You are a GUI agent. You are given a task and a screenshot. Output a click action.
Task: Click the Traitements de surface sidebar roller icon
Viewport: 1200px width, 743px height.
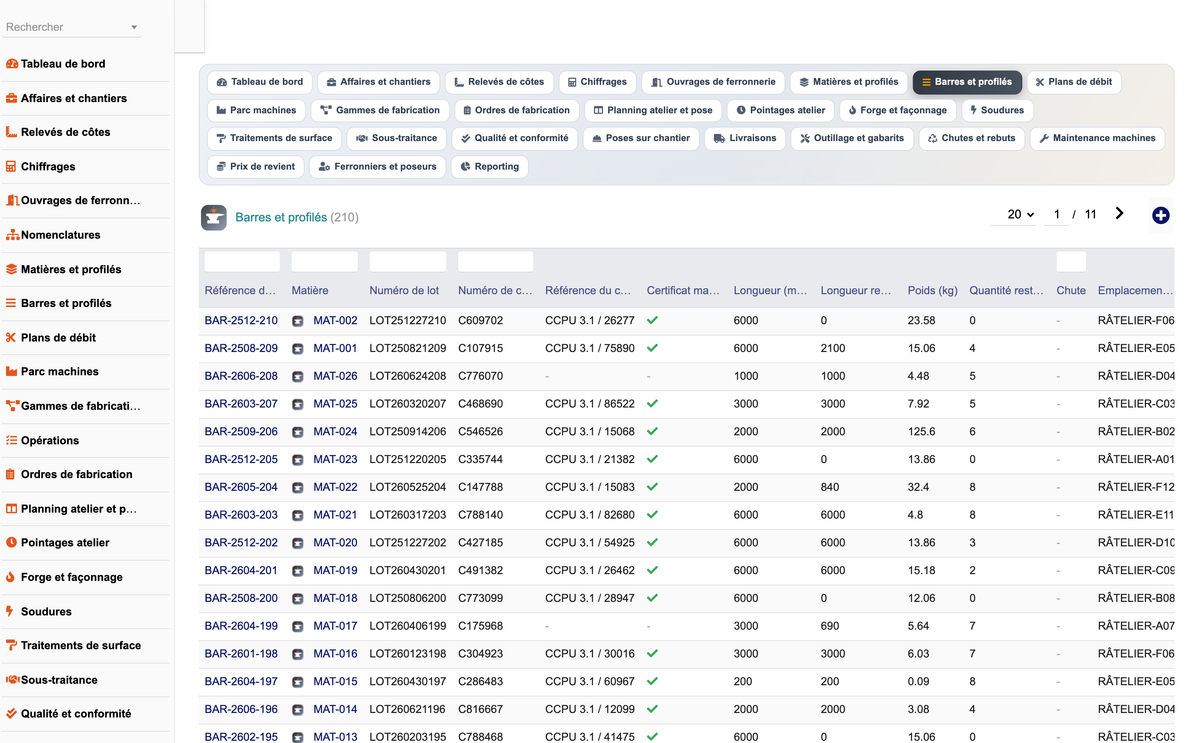12,645
